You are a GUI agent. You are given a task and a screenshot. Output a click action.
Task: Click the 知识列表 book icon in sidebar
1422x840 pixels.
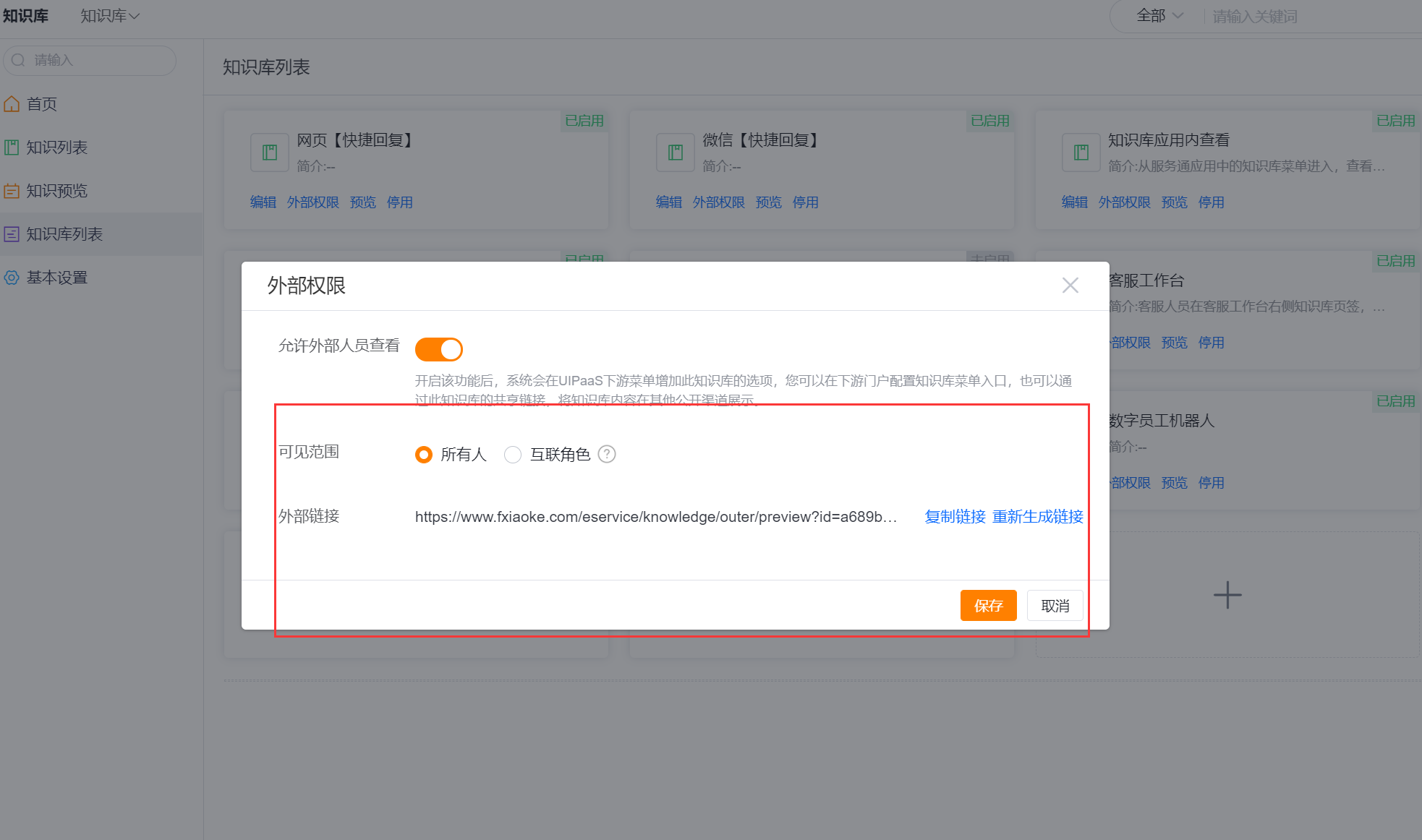coord(12,147)
